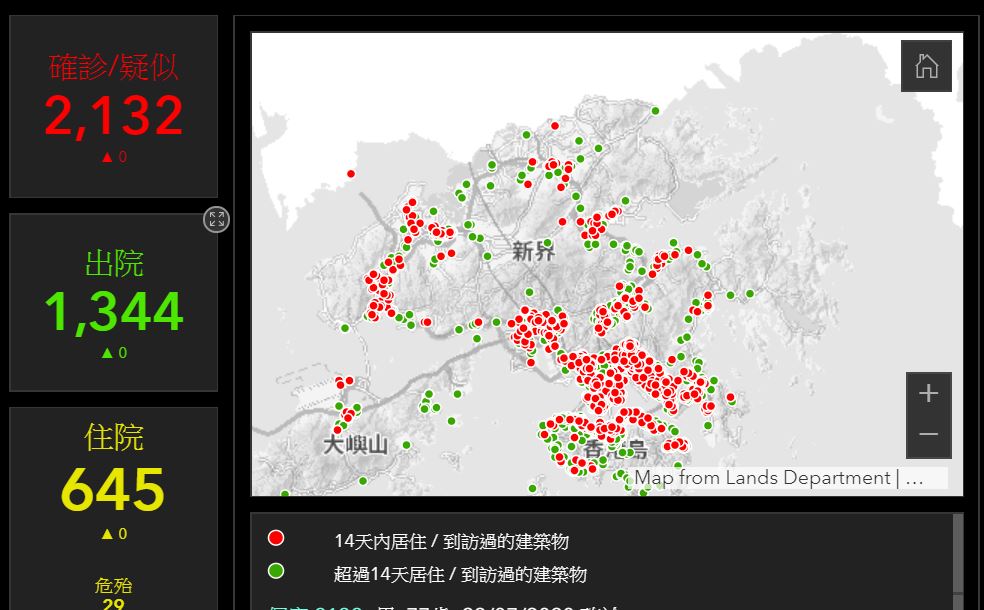Click the green legend dot for 超過14天
Screen dimensions: 984x610
[275, 571]
